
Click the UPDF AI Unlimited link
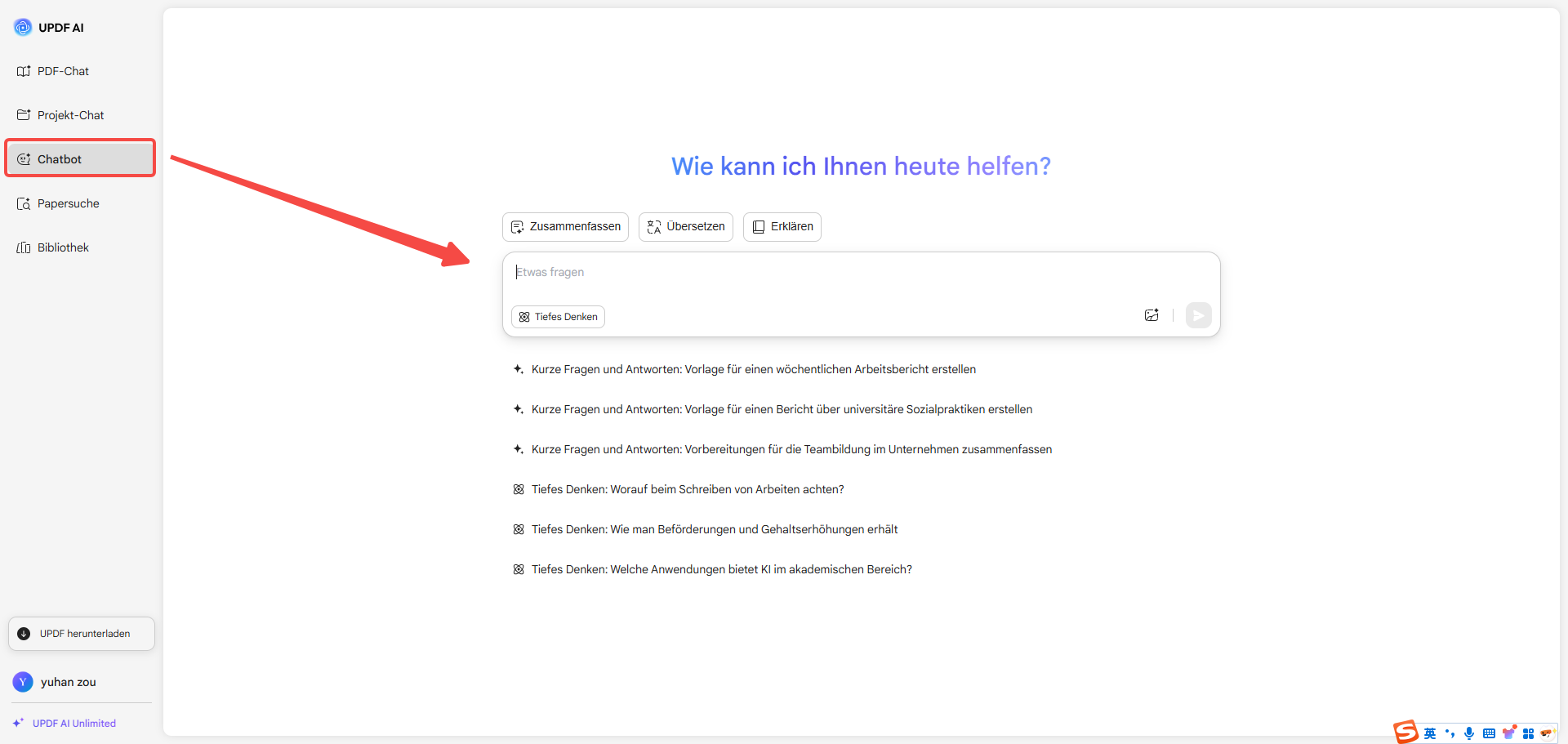point(65,724)
